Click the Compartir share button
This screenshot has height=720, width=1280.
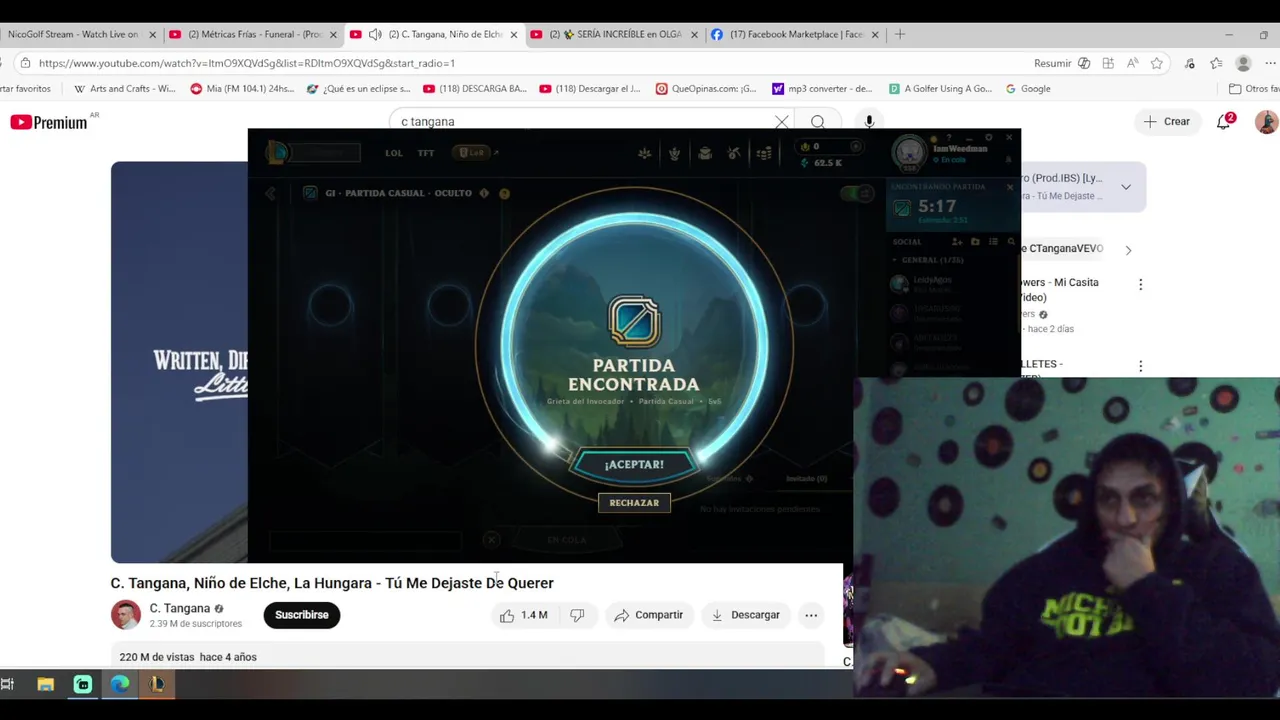coord(649,615)
